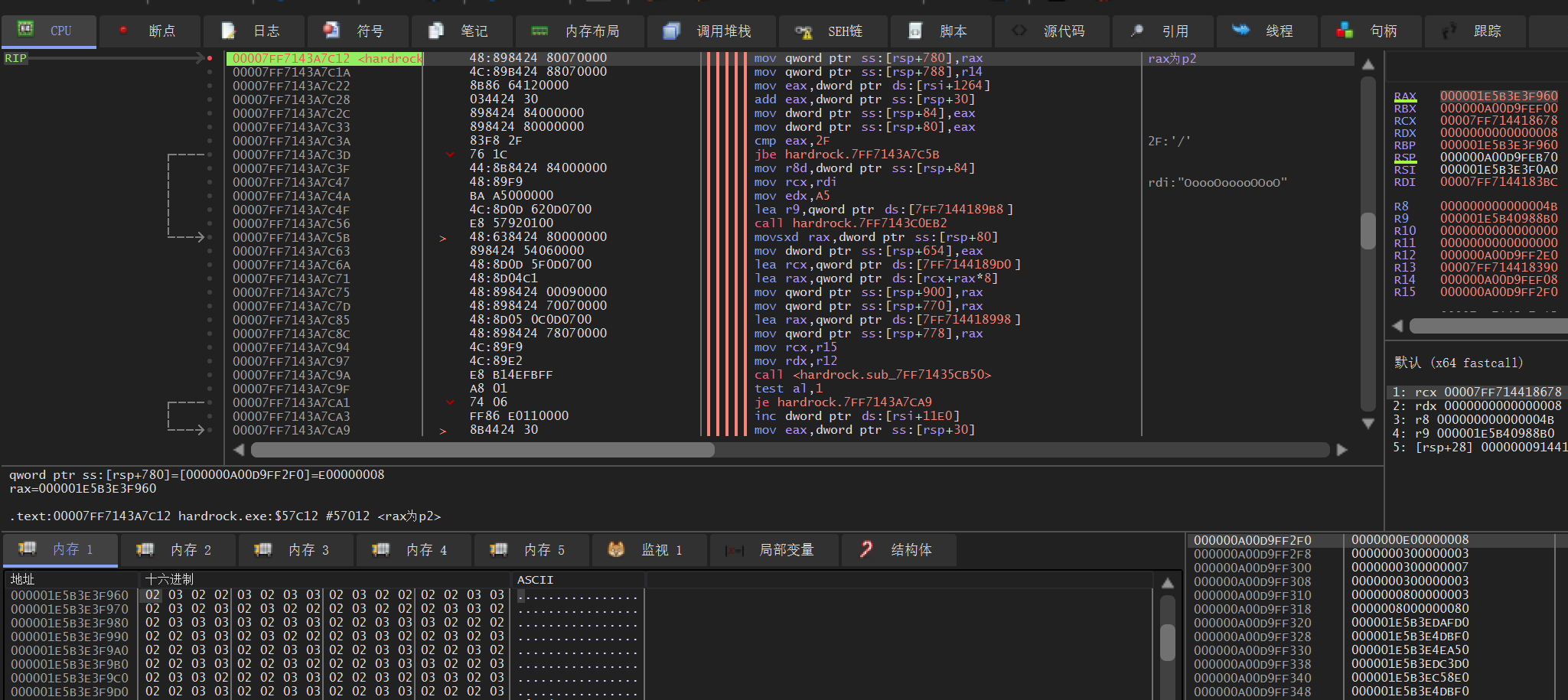The height and width of the screenshot is (700, 1568).
Task: Switch to the 句柄 handles tab
Action: (x=1371, y=31)
